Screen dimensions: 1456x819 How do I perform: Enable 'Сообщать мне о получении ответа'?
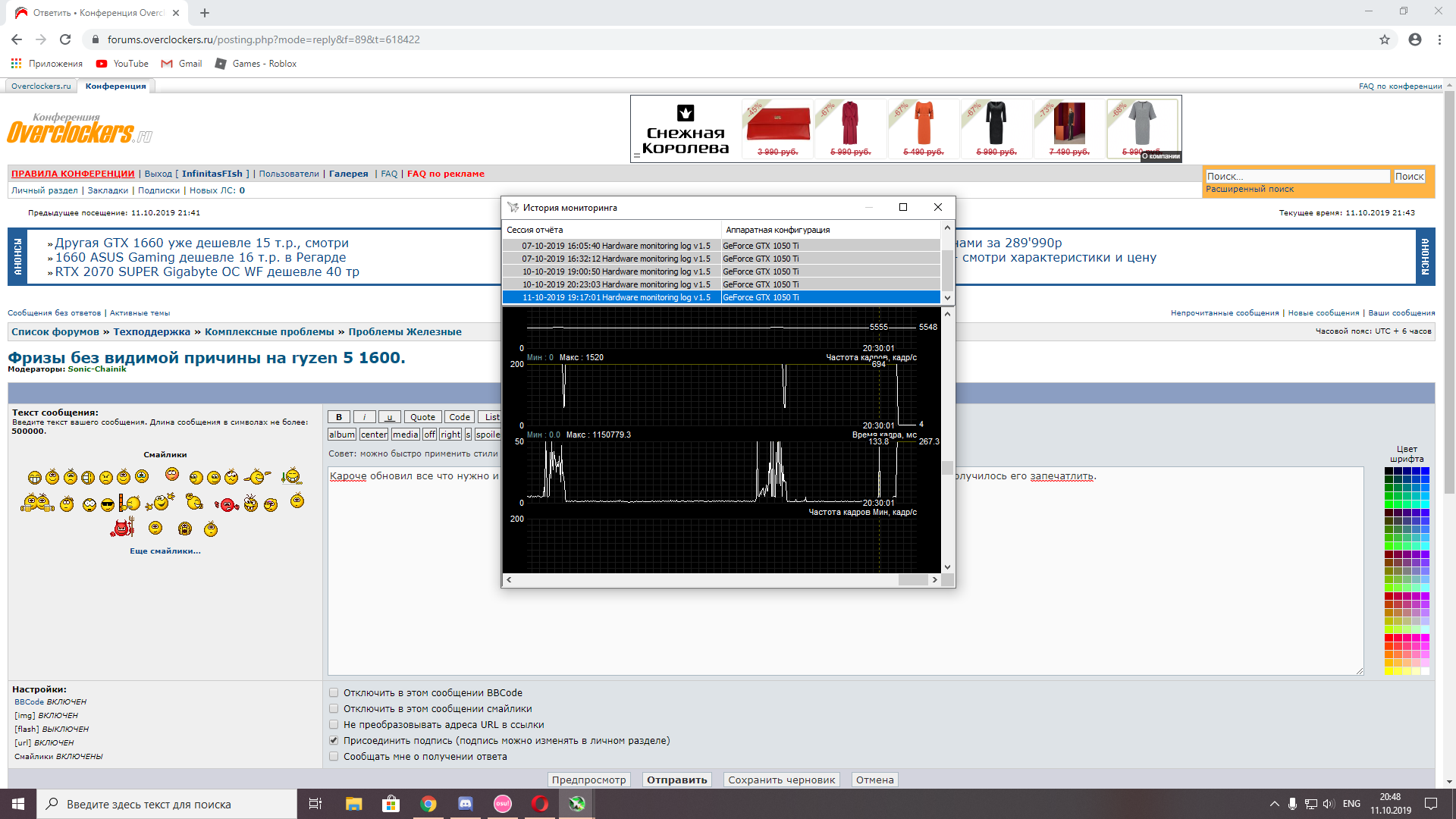tap(334, 756)
